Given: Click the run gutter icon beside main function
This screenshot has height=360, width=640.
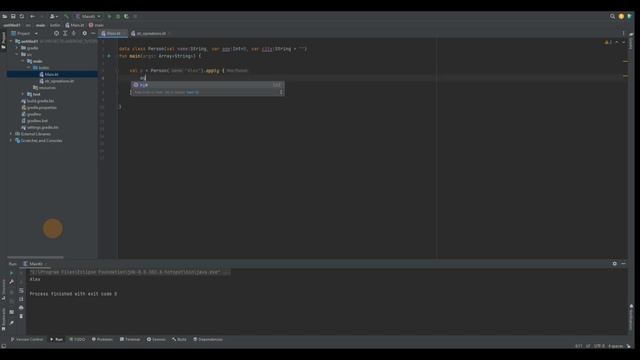Looking at the screenshot, I should point(109,56).
